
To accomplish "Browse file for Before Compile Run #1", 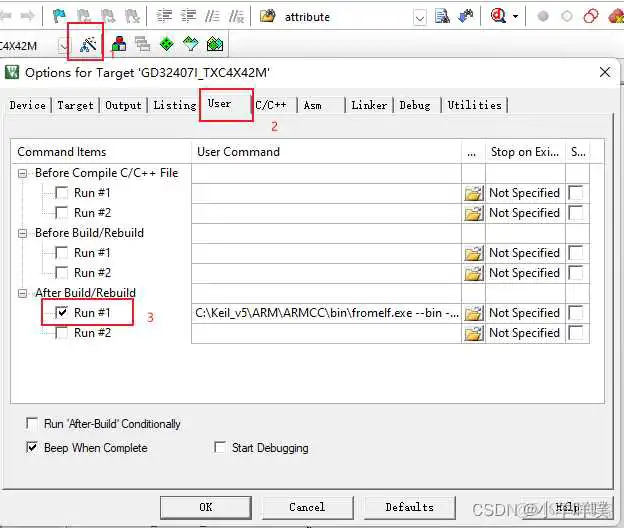I will coord(474,193).
